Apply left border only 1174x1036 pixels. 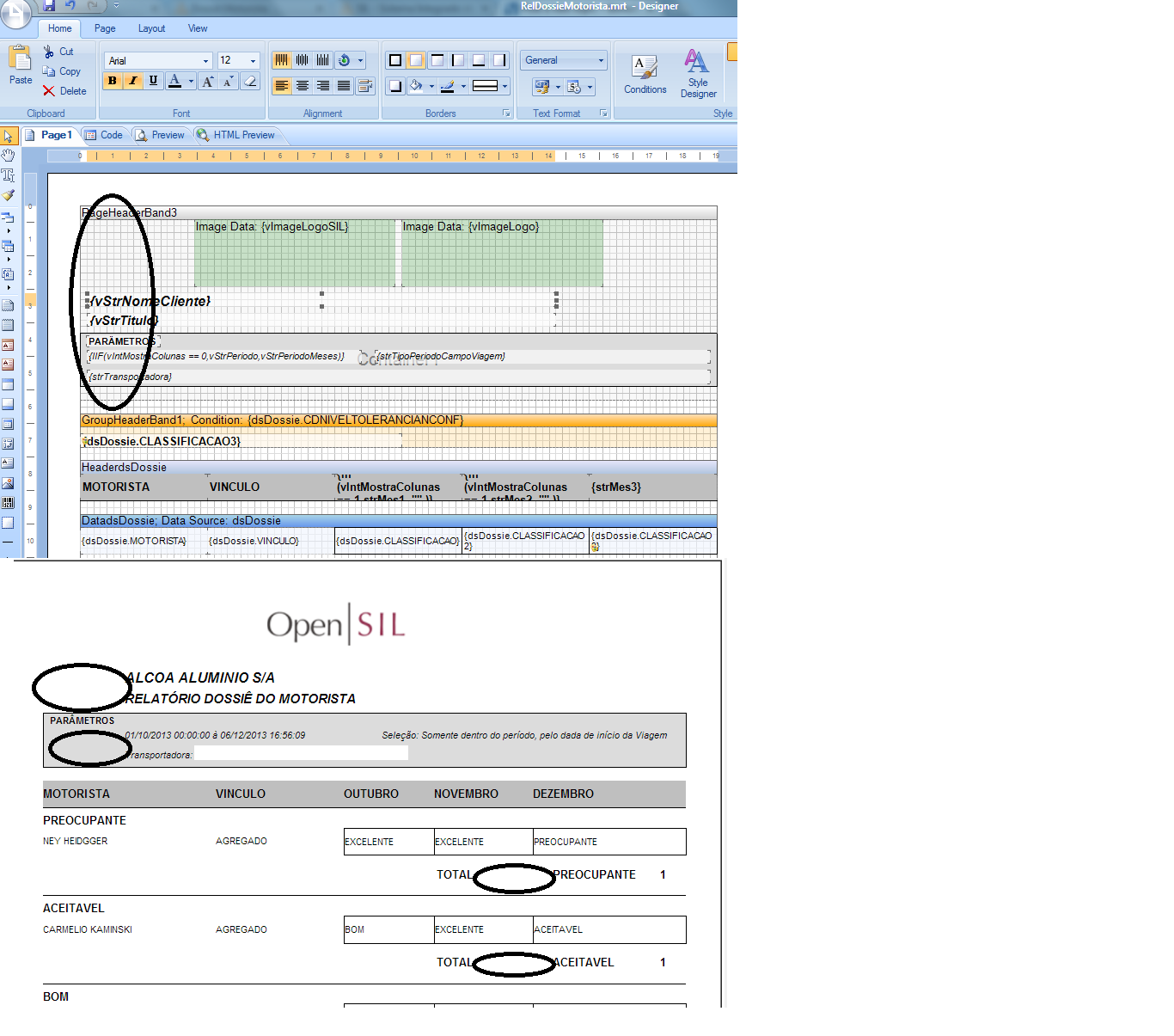pyautogui.click(x=457, y=60)
